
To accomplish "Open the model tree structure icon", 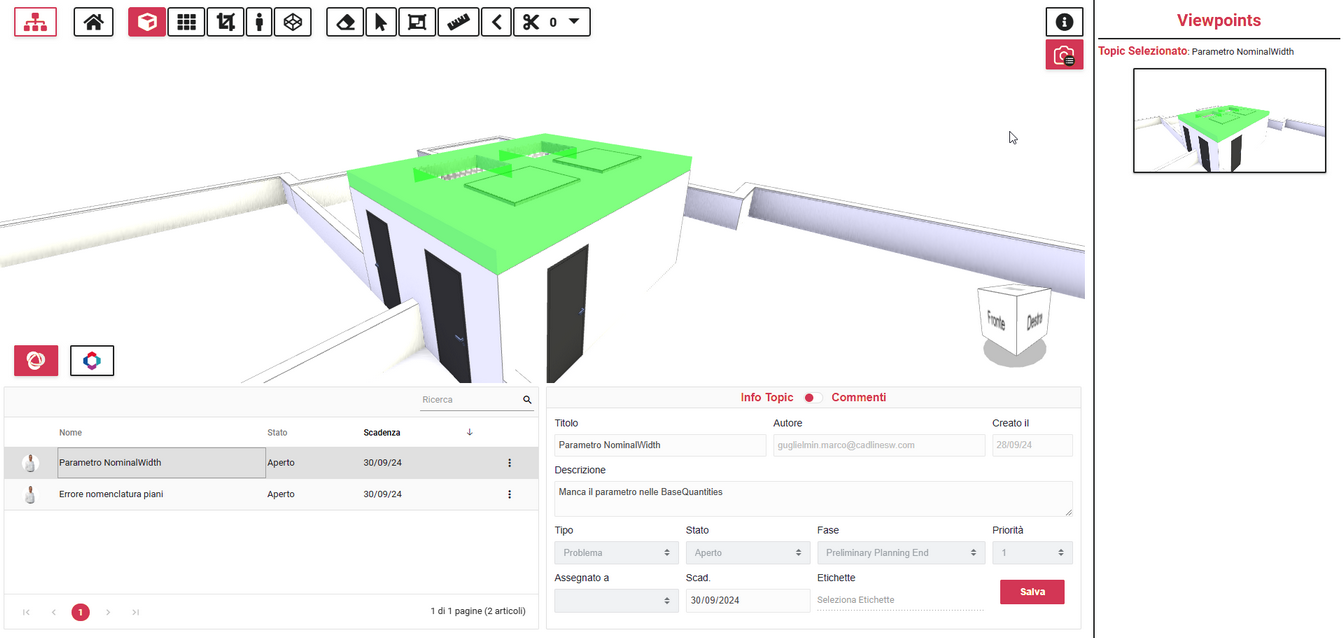I will click(35, 22).
